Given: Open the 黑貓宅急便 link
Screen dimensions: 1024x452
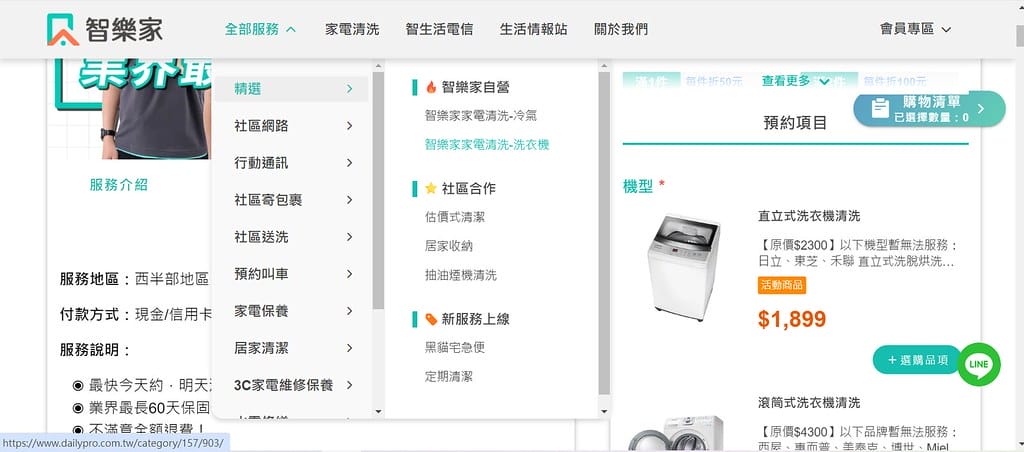Looking at the screenshot, I should pyautogui.click(x=455, y=347).
